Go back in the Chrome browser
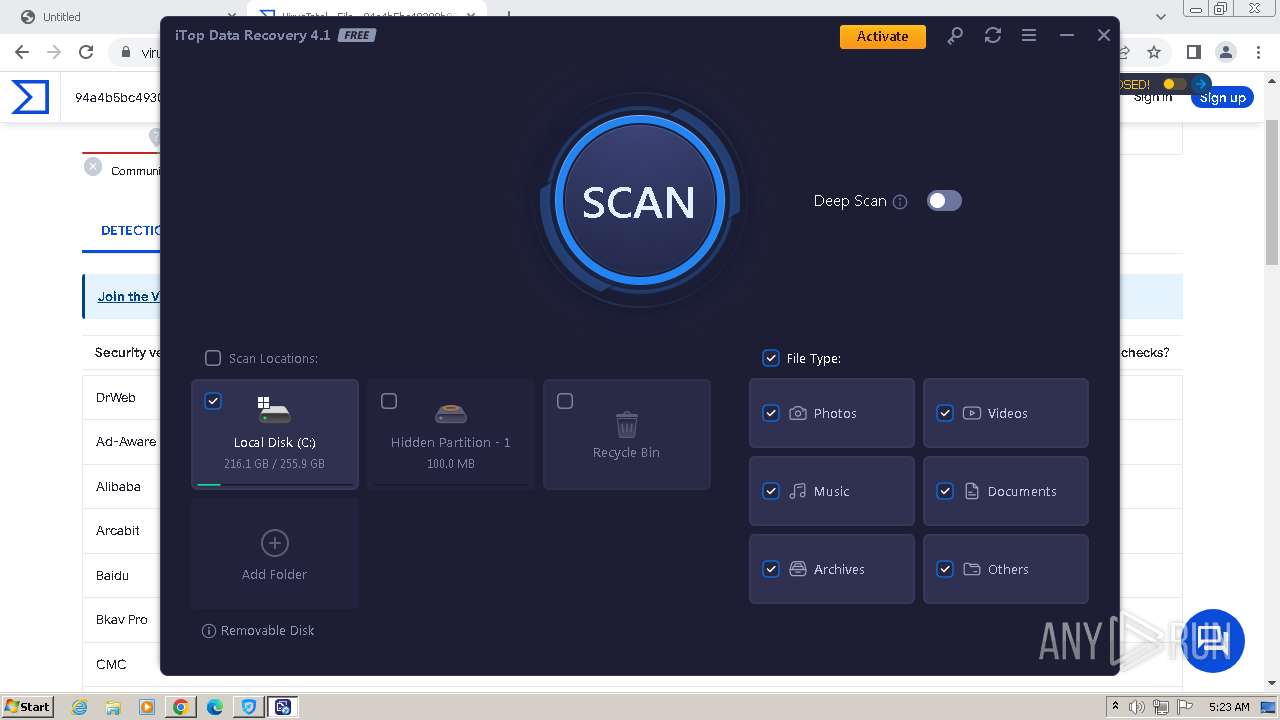This screenshot has width=1280, height=720. pyautogui.click(x=22, y=52)
